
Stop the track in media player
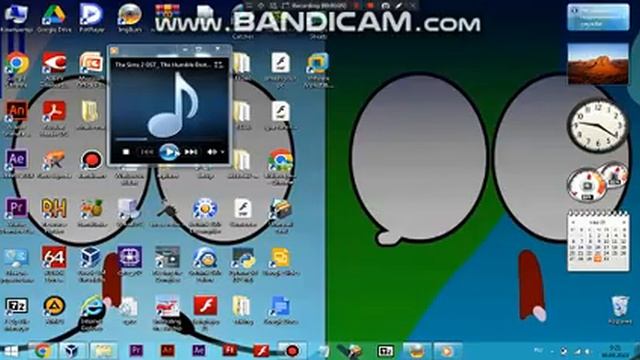[x=126, y=152]
